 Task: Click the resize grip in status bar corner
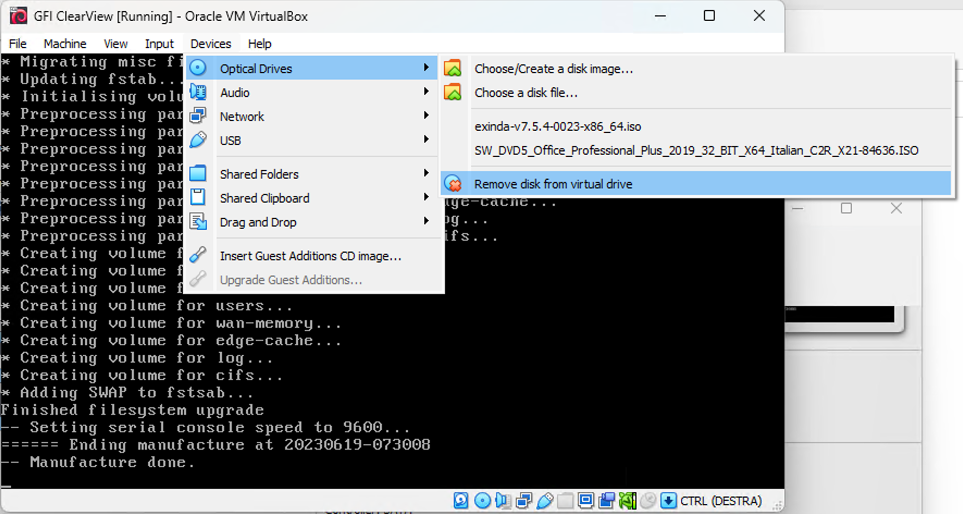click(x=778, y=505)
